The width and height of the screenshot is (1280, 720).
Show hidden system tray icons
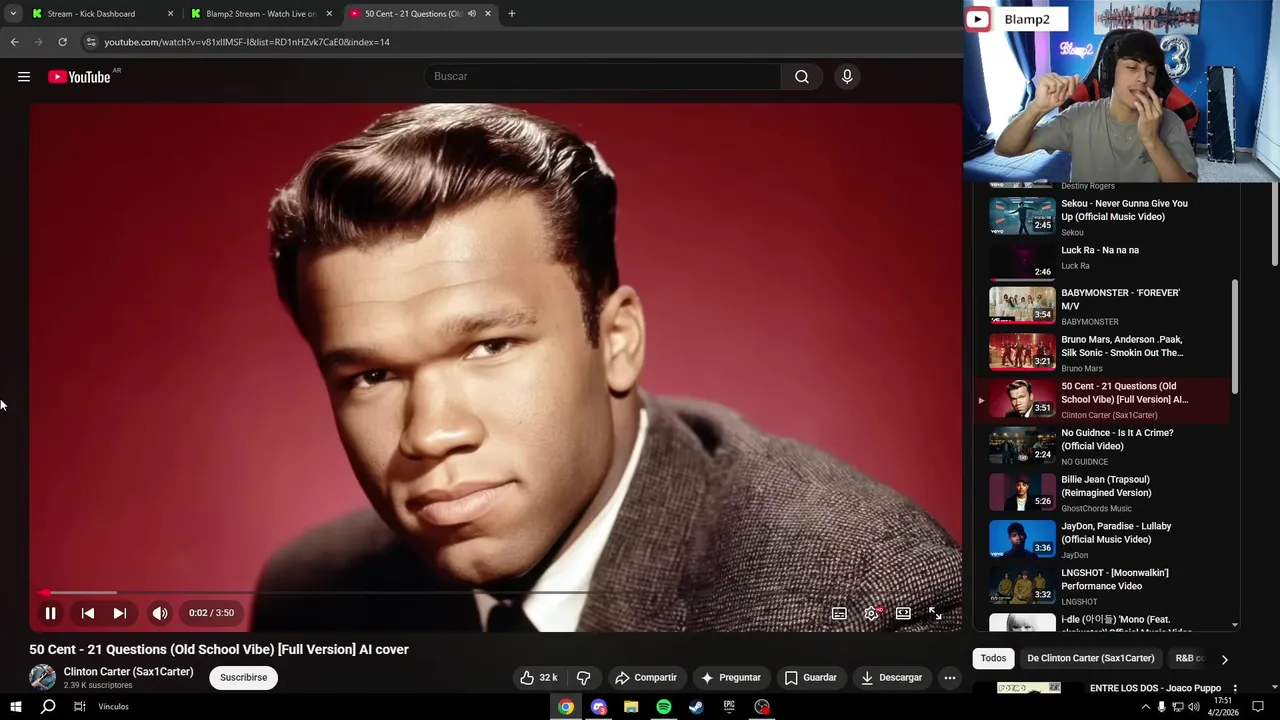click(x=1145, y=707)
